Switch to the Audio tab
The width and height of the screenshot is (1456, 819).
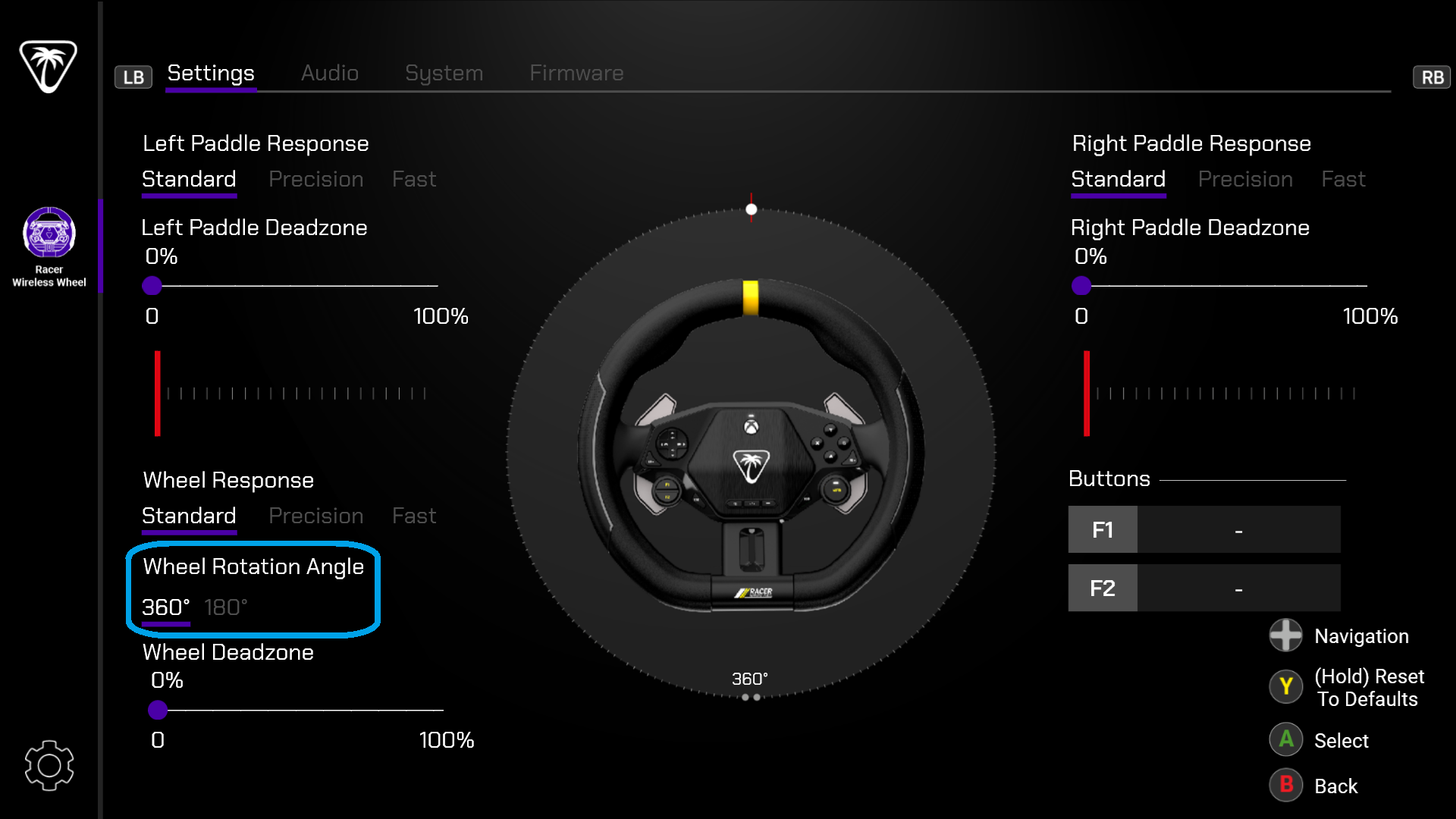(330, 73)
